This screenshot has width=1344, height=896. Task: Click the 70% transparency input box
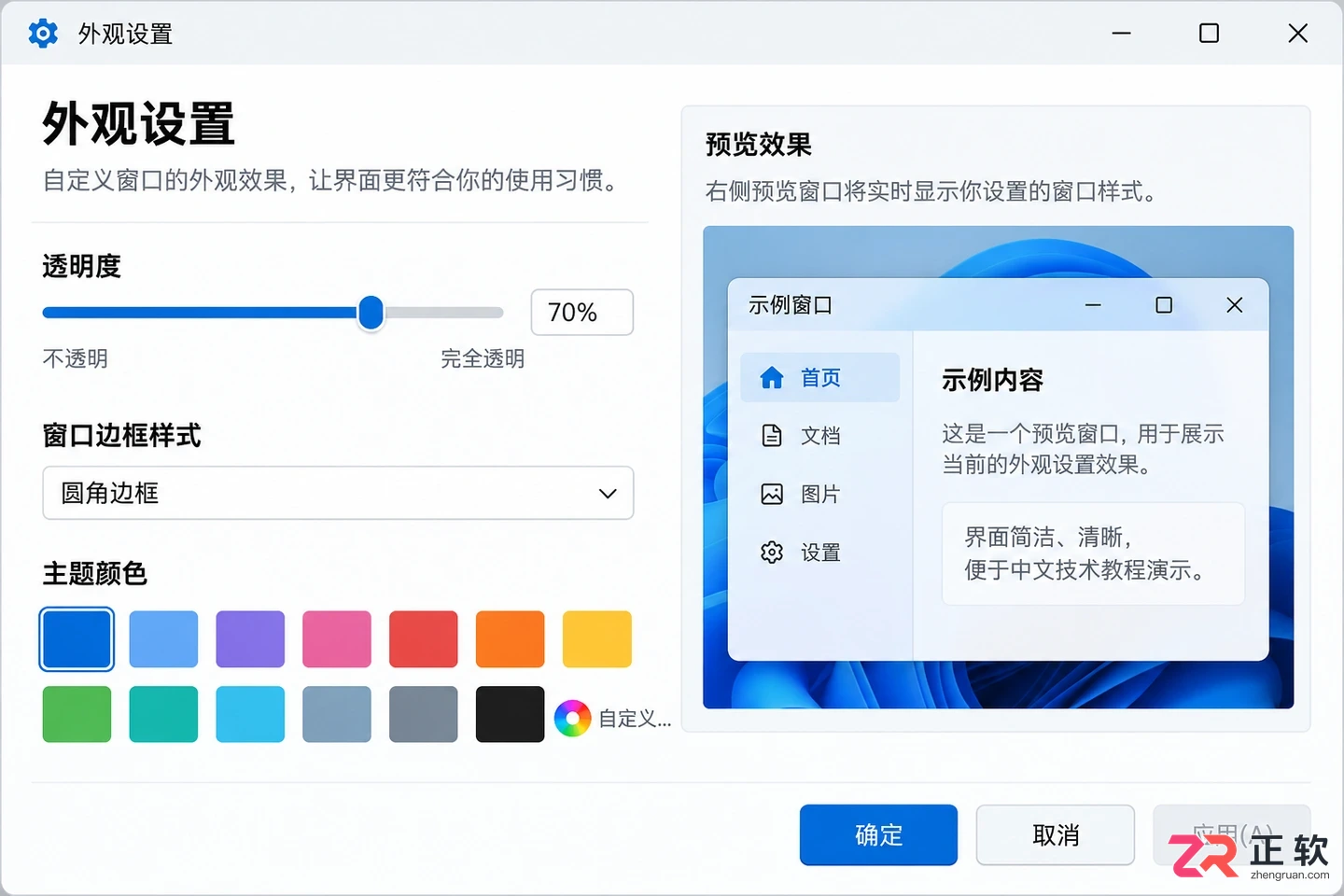point(582,312)
